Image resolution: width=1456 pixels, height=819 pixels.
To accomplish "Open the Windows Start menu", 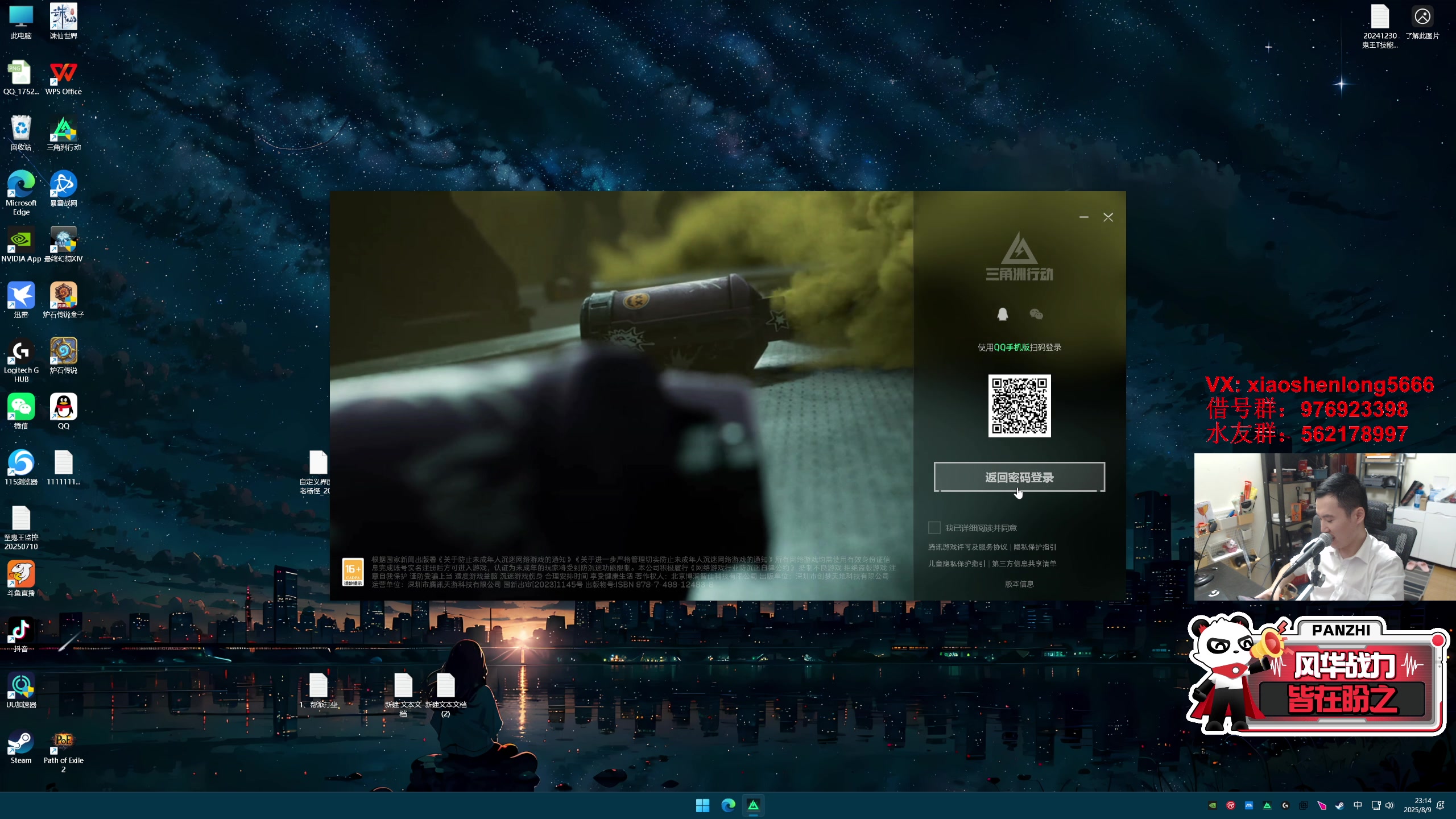I will pyautogui.click(x=702, y=805).
